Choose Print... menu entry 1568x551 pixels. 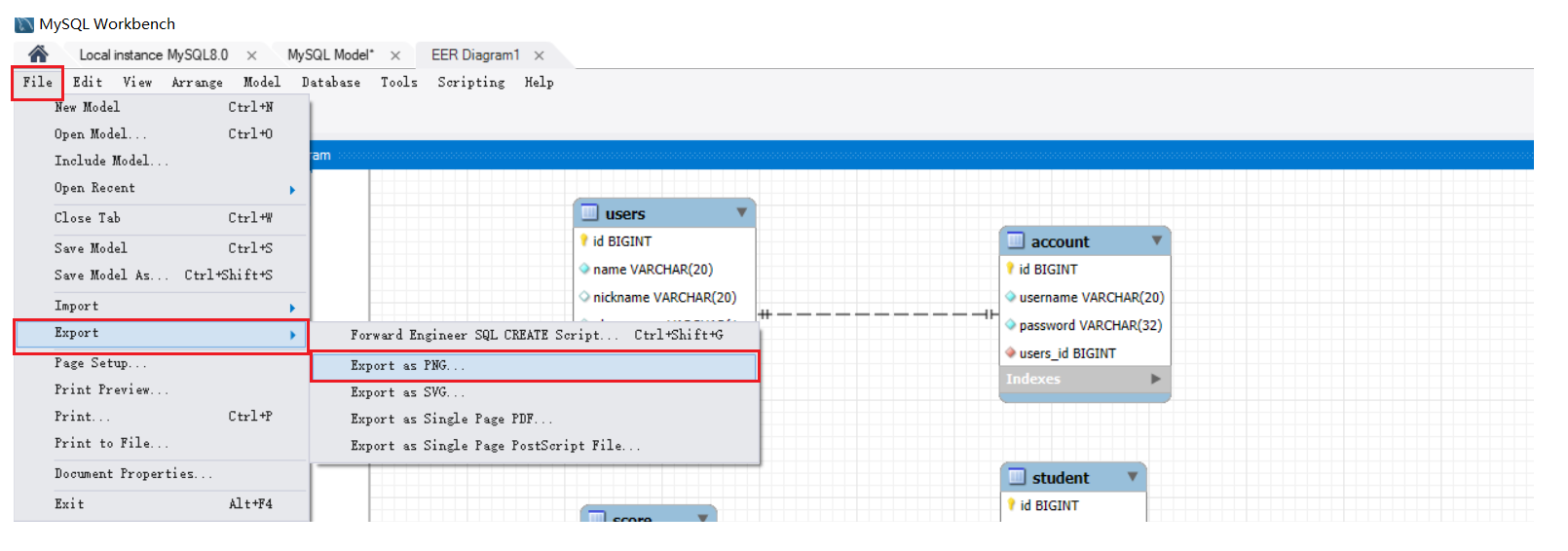click(x=163, y=416)
